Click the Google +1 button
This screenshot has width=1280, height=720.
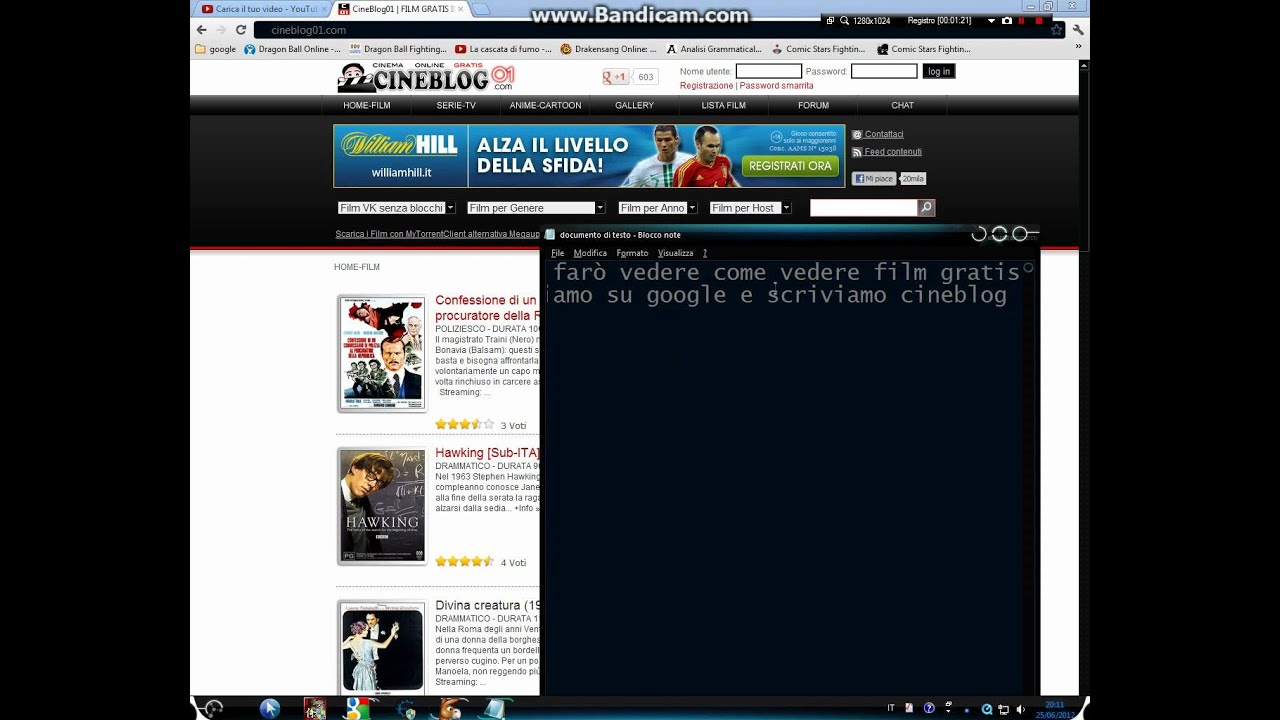(x=615, y=77)
